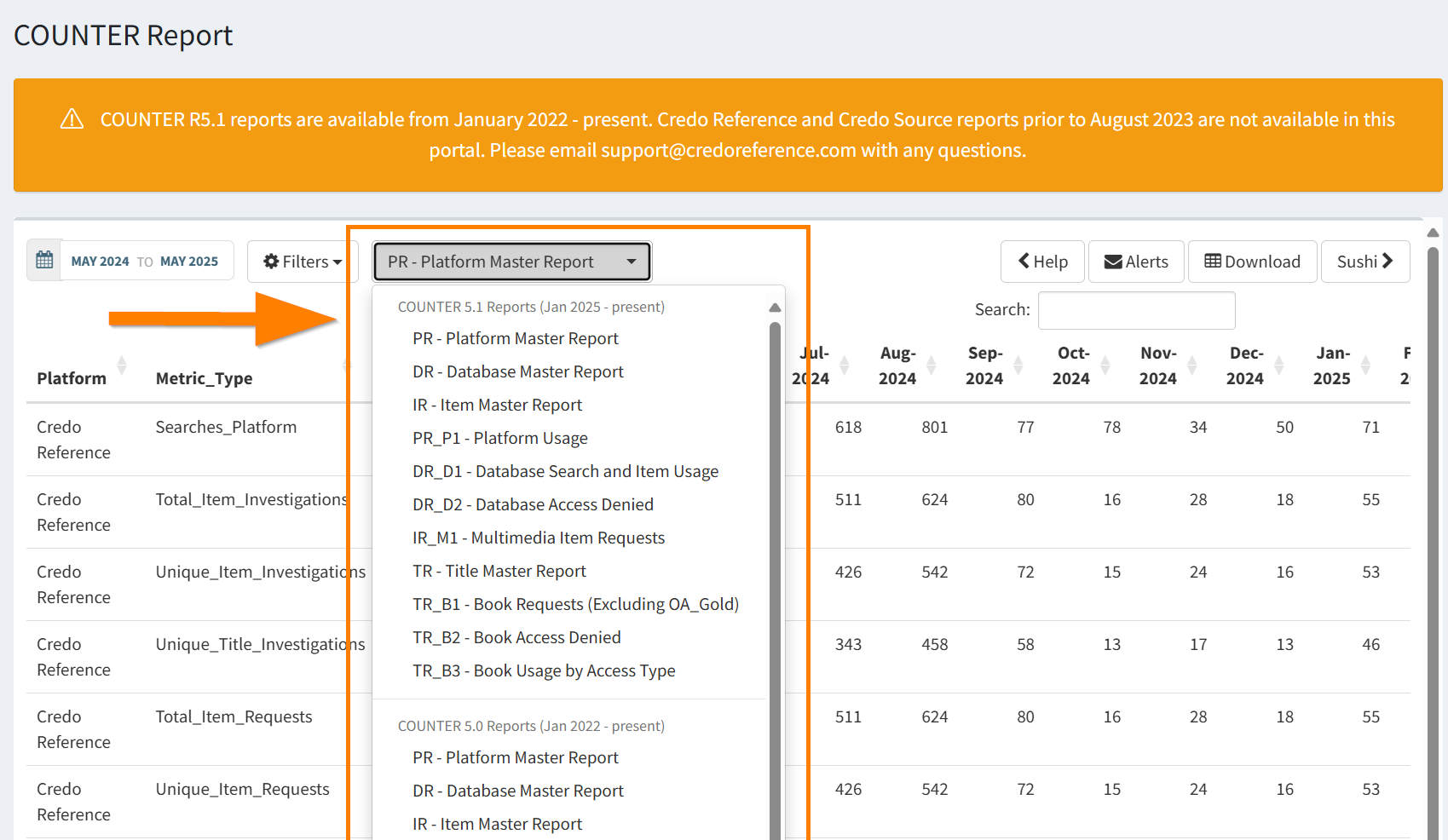Click the calendar icon beside the date range

pyautogui.click(x=43, y=261)
